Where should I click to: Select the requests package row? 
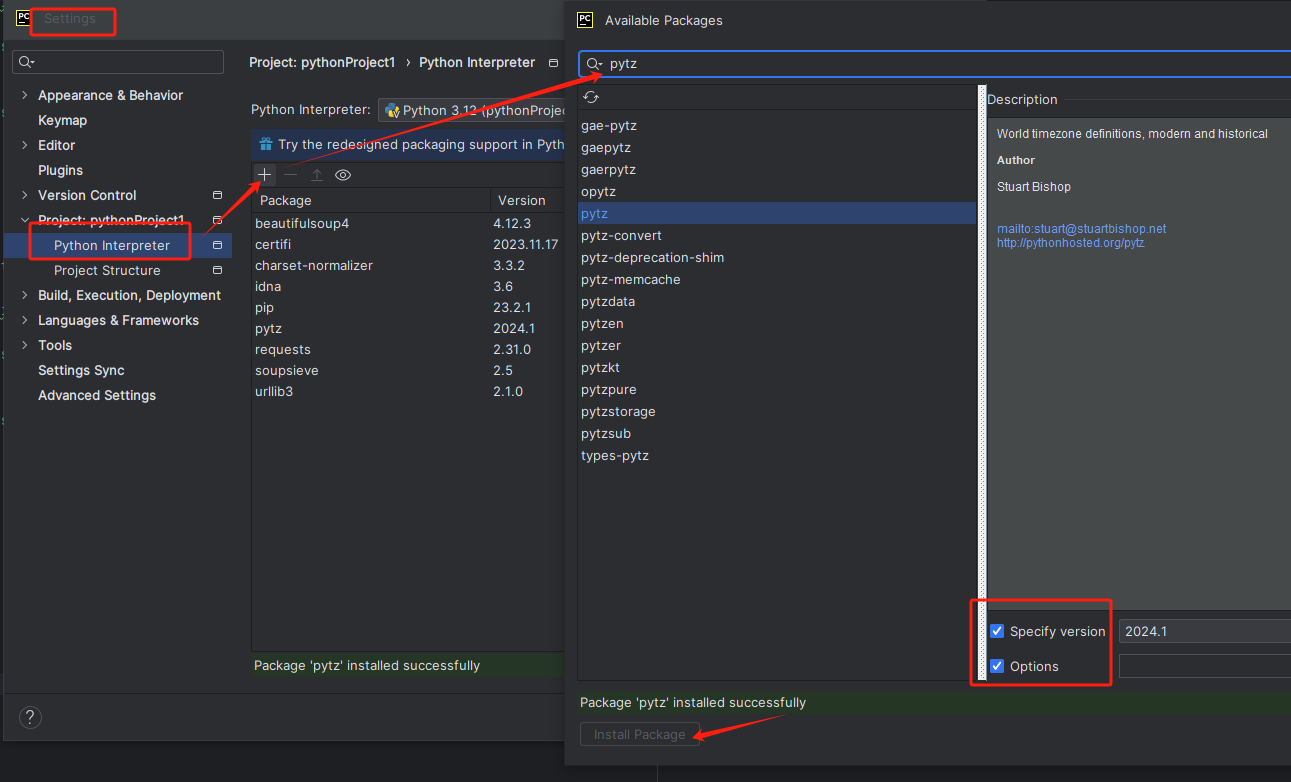click(408, 349)
